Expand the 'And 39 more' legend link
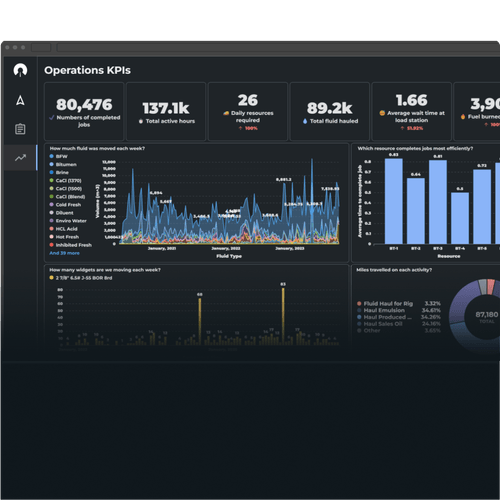 [x=64, y=253]
